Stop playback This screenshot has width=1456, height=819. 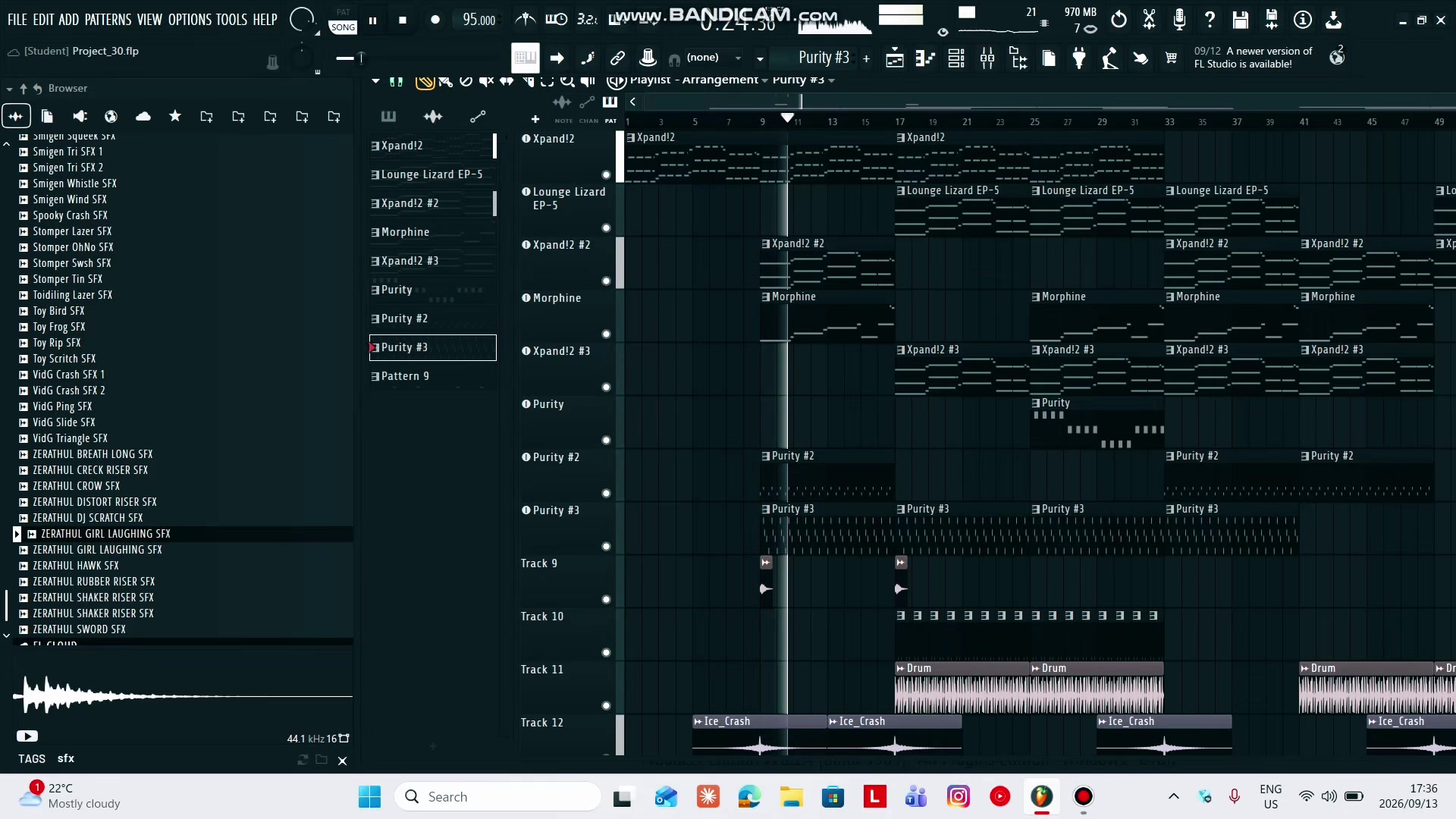pos(403,20)
